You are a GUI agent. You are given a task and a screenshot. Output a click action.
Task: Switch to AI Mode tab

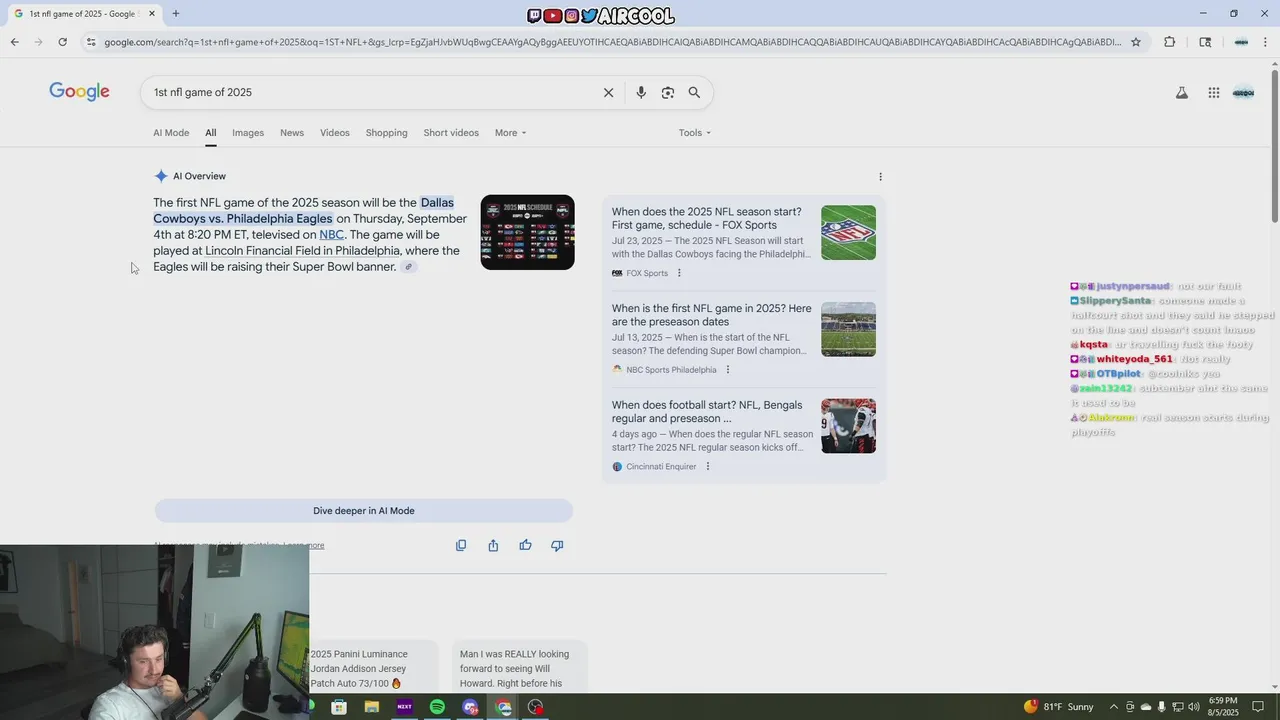pyautogui.click(x=171, y=133)
